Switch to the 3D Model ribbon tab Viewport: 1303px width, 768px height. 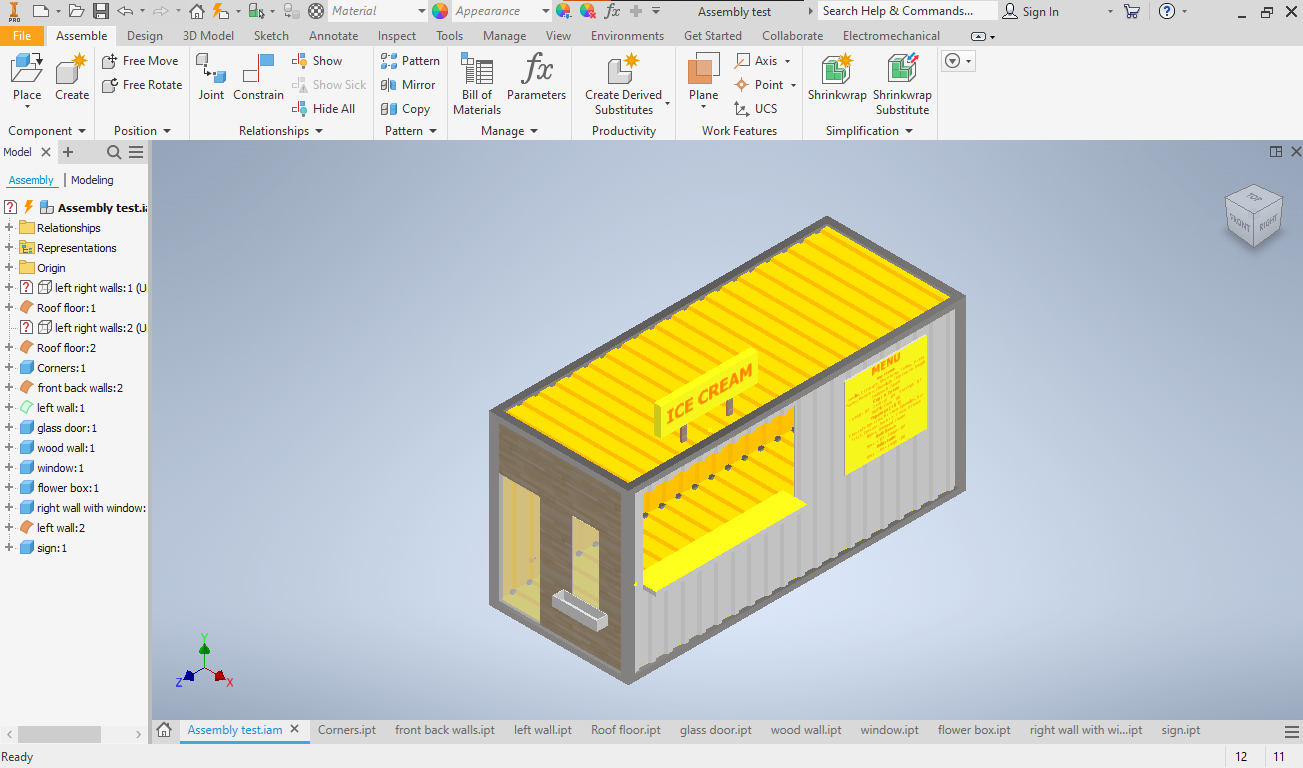click(x=208, y=36)
